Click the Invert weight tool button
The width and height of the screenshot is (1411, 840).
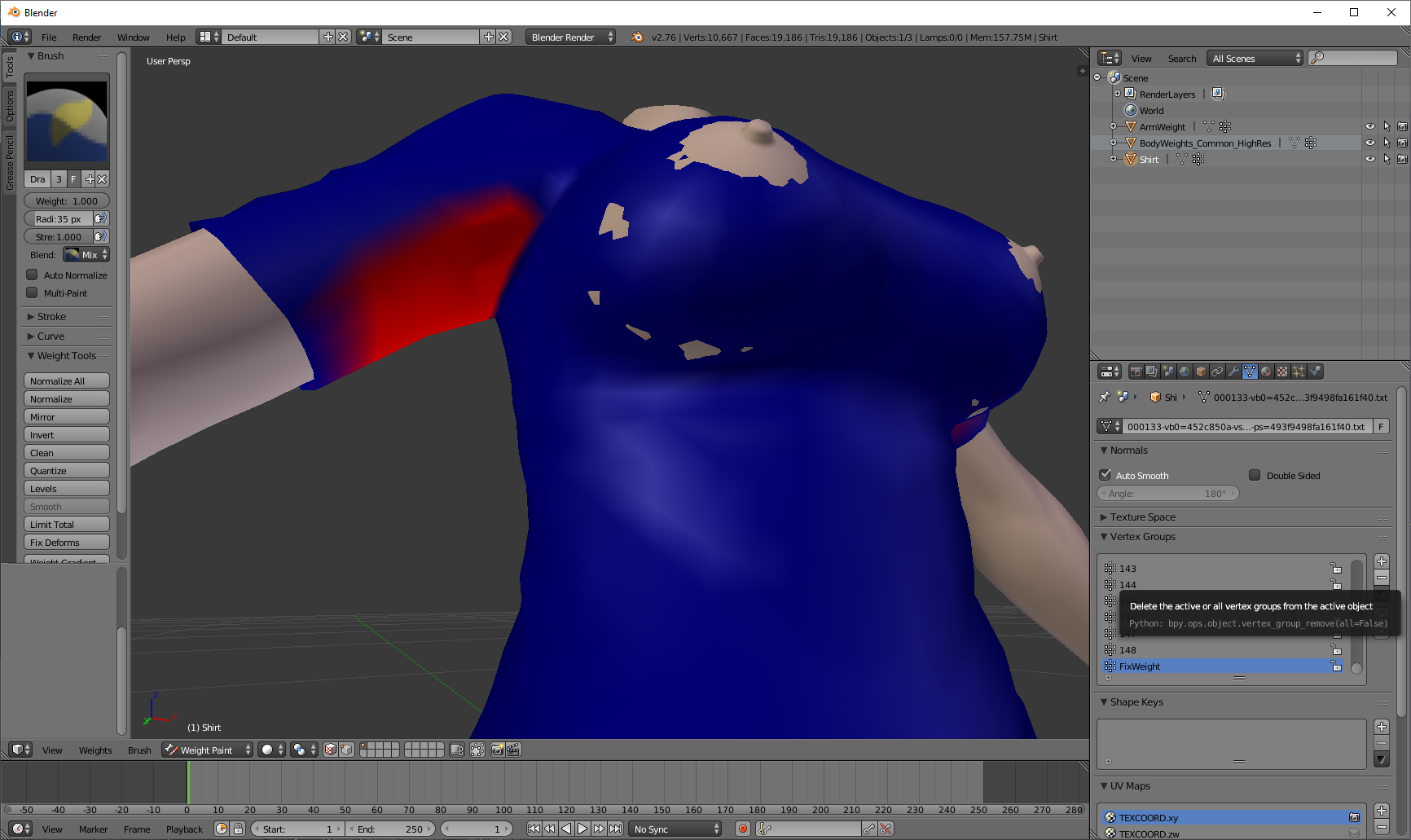67,434
